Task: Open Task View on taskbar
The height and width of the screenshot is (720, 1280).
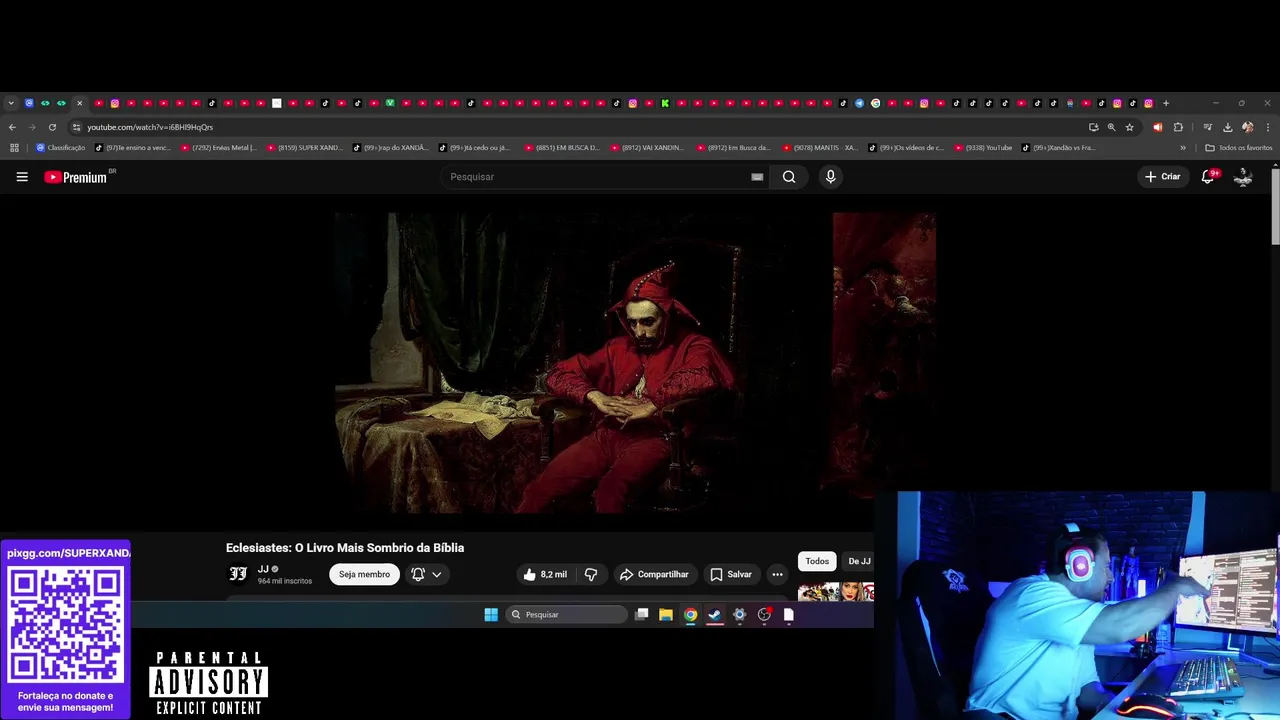Action: tap(642, 615)
